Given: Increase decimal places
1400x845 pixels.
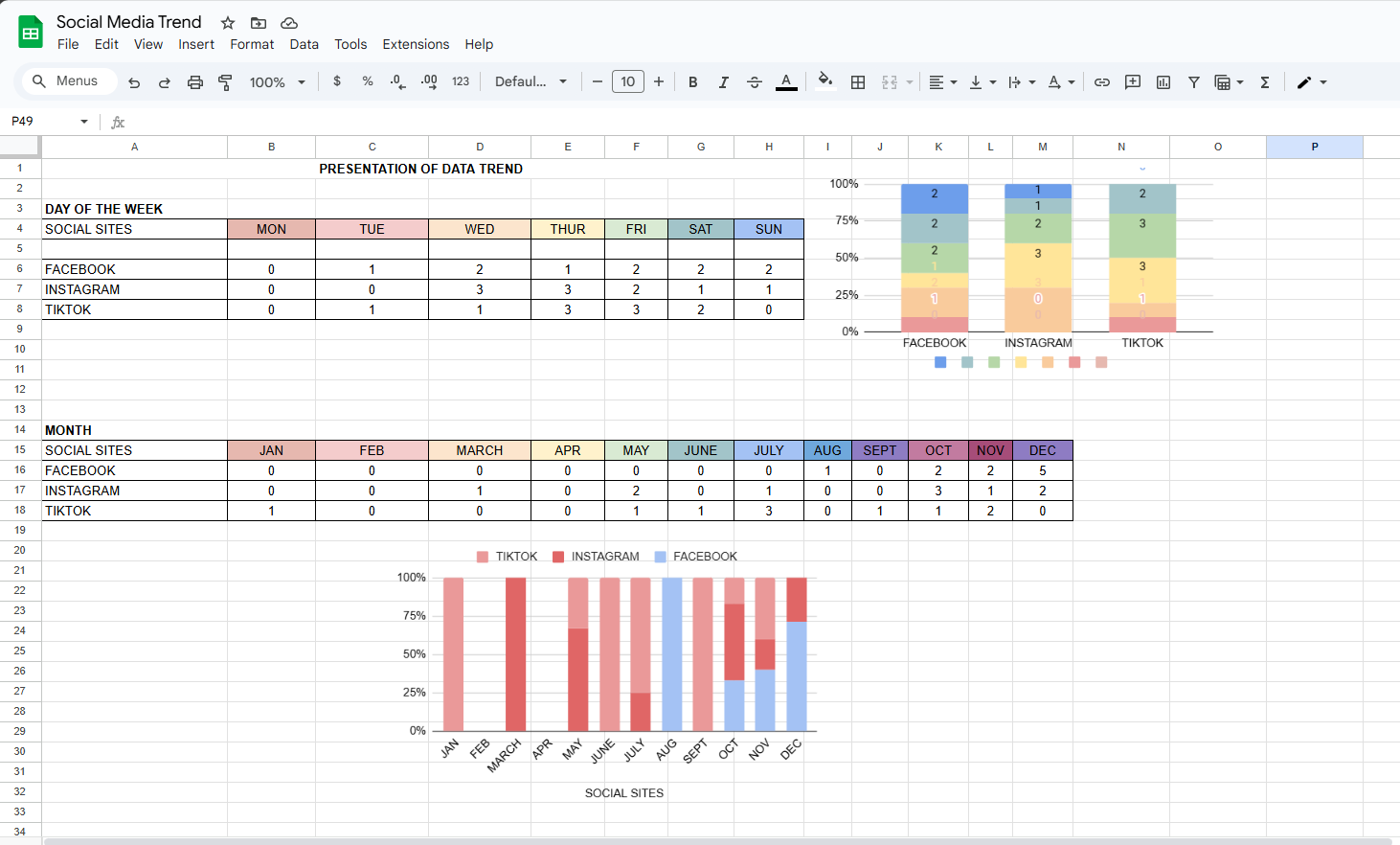Looking at the screenshot, I should 429,81.
